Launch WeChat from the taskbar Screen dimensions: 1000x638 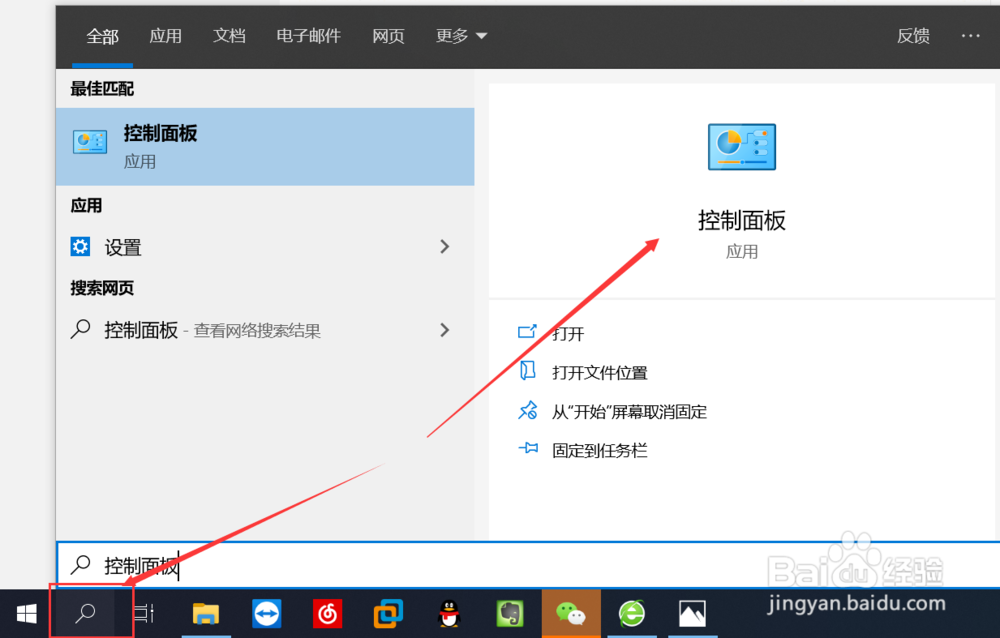[x=570, y=613]
